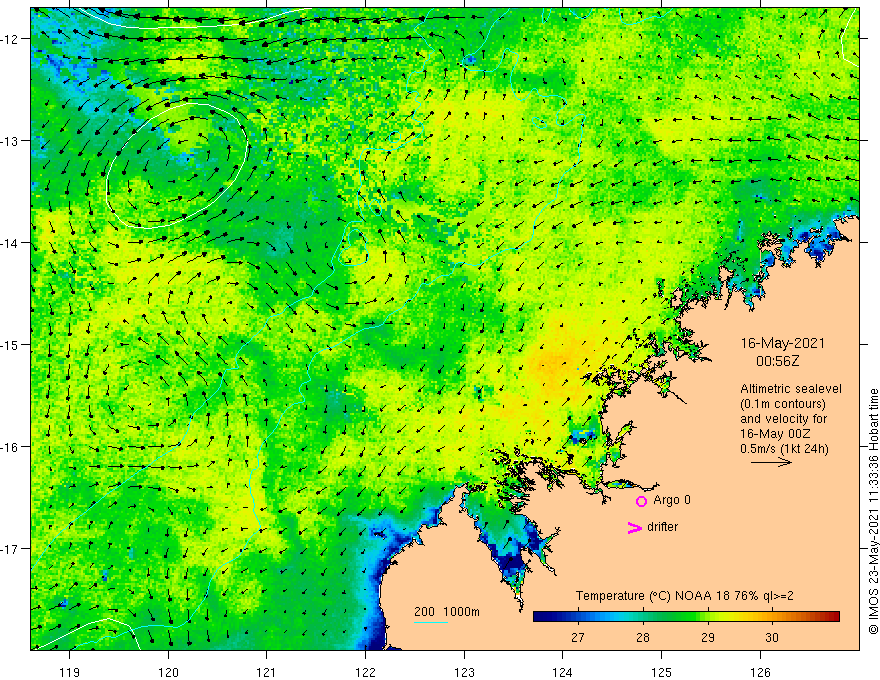Click the longitude 123 axis label
This screenshot has height=680, width=880.
[x=464, y=672]
